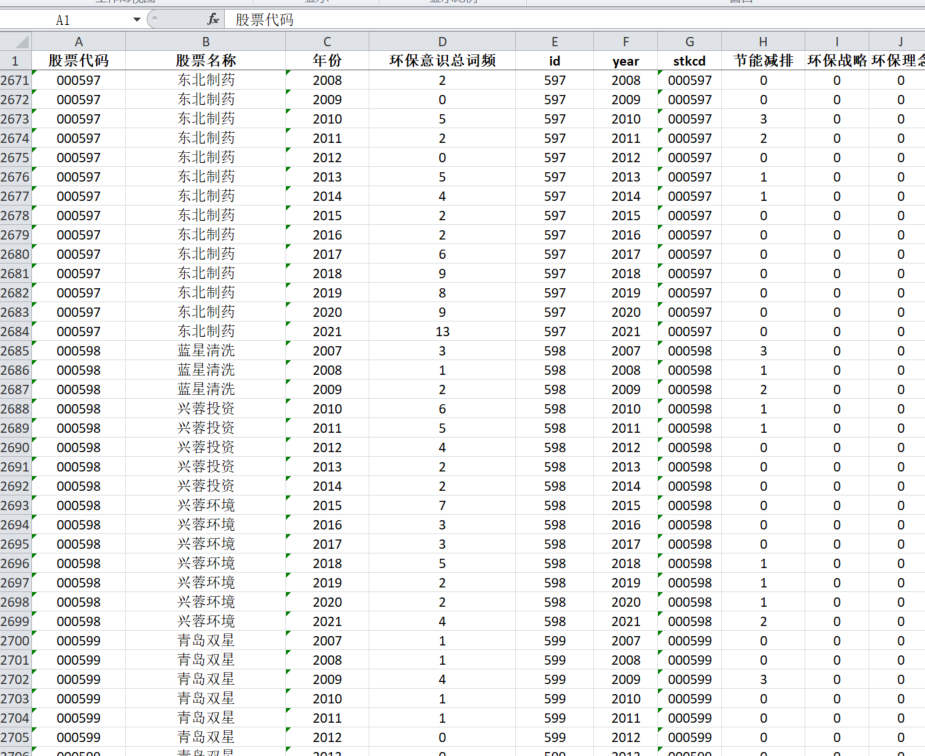Click the id header cell

(555, 61)
